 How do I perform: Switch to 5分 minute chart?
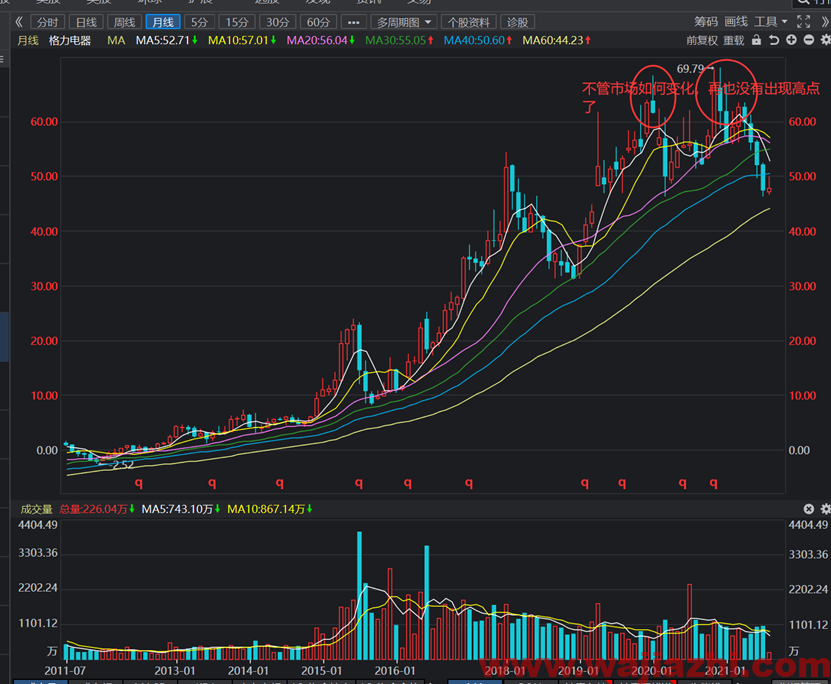click(199, 22)
